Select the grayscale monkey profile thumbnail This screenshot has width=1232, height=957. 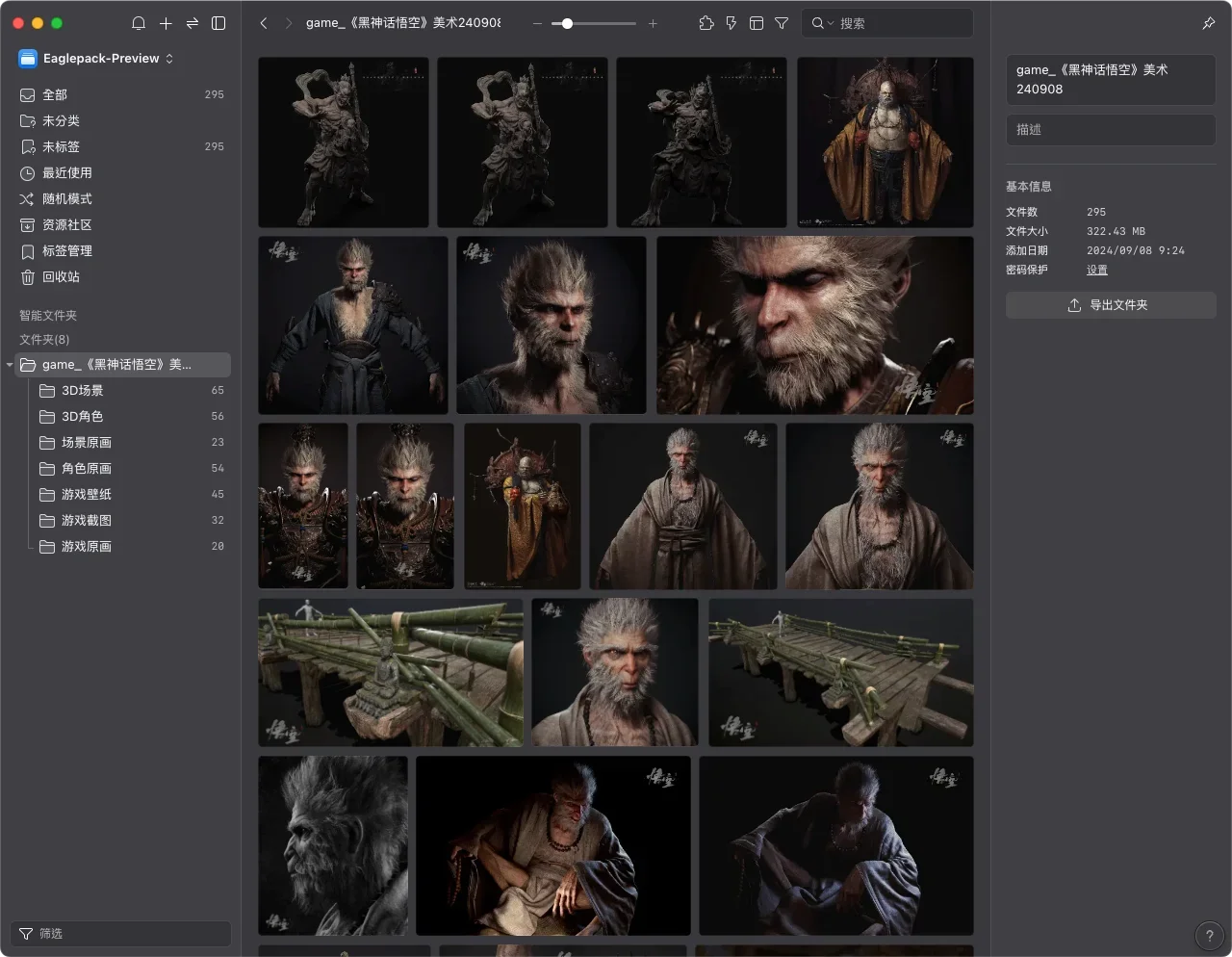(333, 845)
